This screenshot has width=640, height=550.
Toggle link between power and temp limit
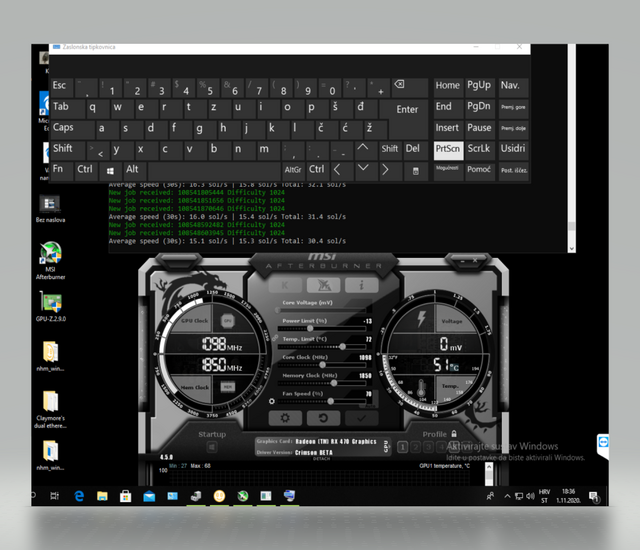[275, 338]
